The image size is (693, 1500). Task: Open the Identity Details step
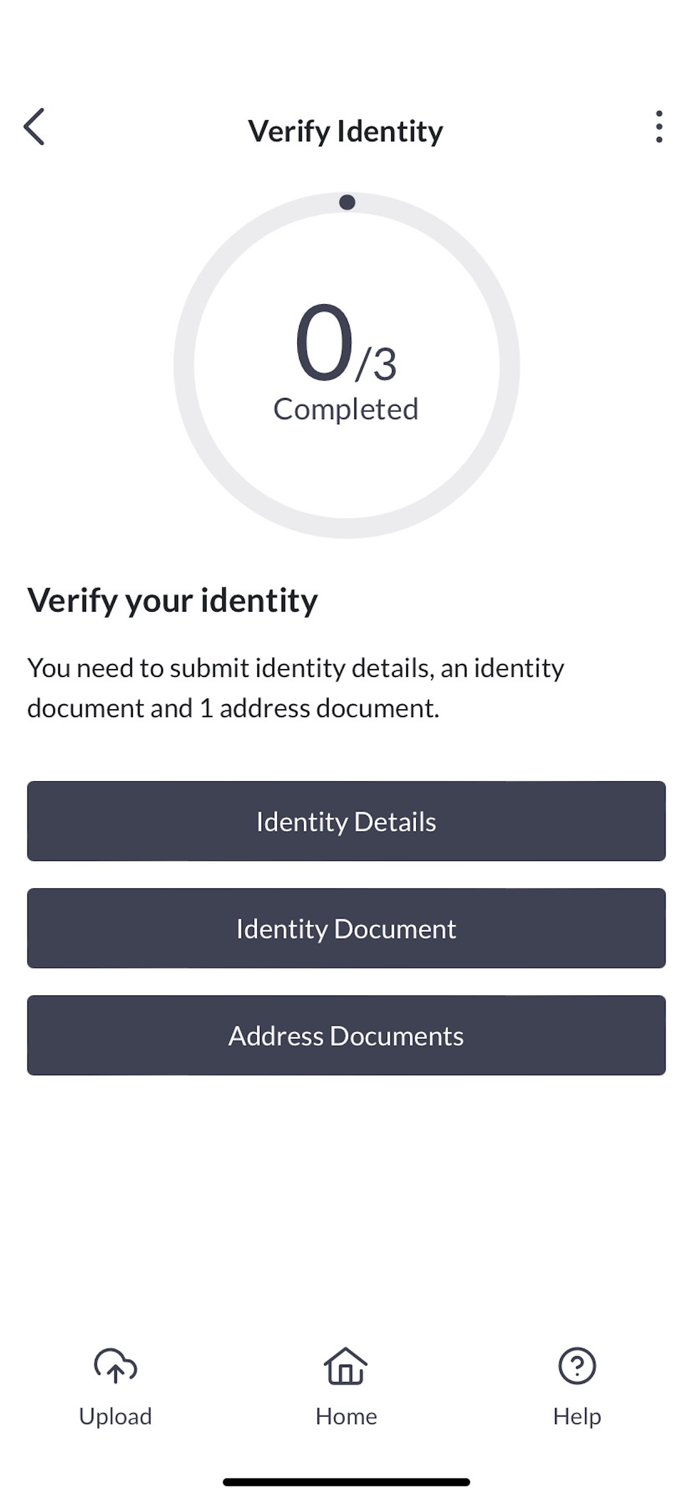pyautogui.click(x=346, y=821)
